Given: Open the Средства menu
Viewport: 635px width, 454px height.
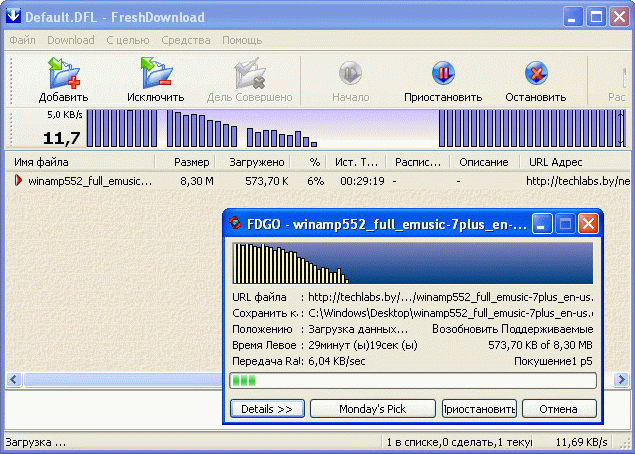Looking at the screenshot, I should point(185,40).
